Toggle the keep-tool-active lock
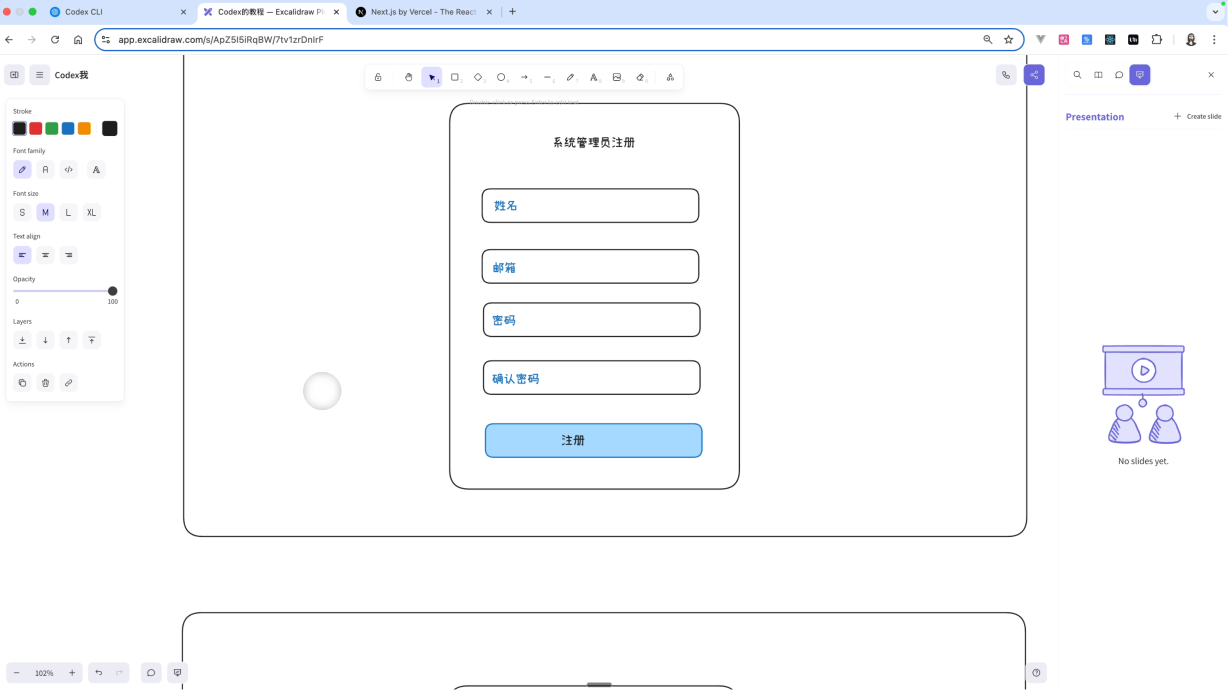 [x=378, y=77]
